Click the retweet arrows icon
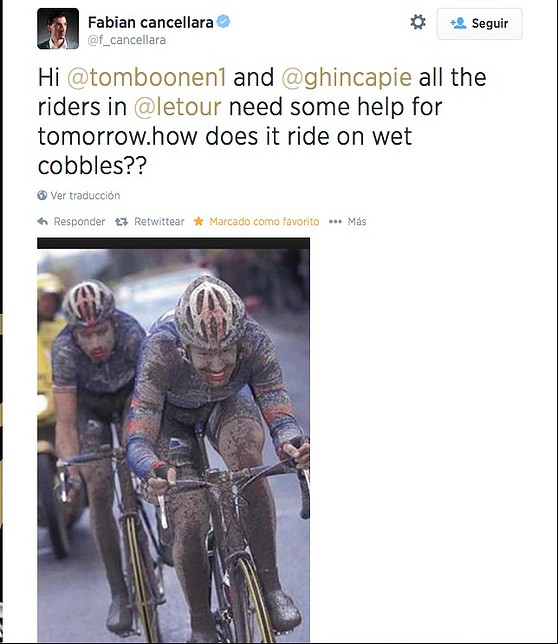This screenshot has width=558, height=644. [x=121, y=222]
